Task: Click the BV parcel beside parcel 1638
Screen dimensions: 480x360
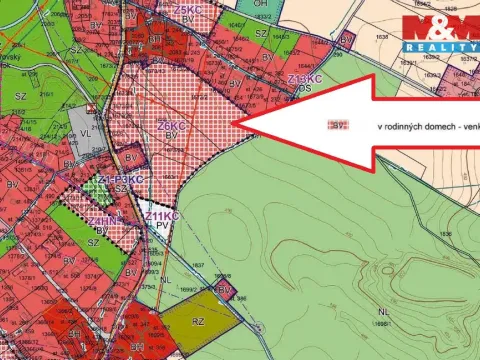Action: (x=346, y=40)
